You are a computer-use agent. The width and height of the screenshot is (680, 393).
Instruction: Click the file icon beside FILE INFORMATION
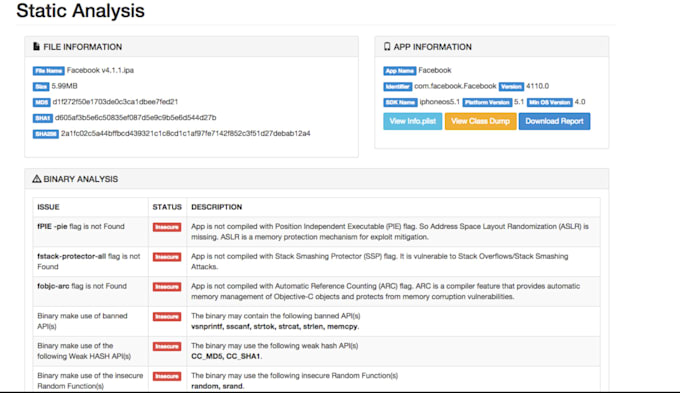point(36,46)
